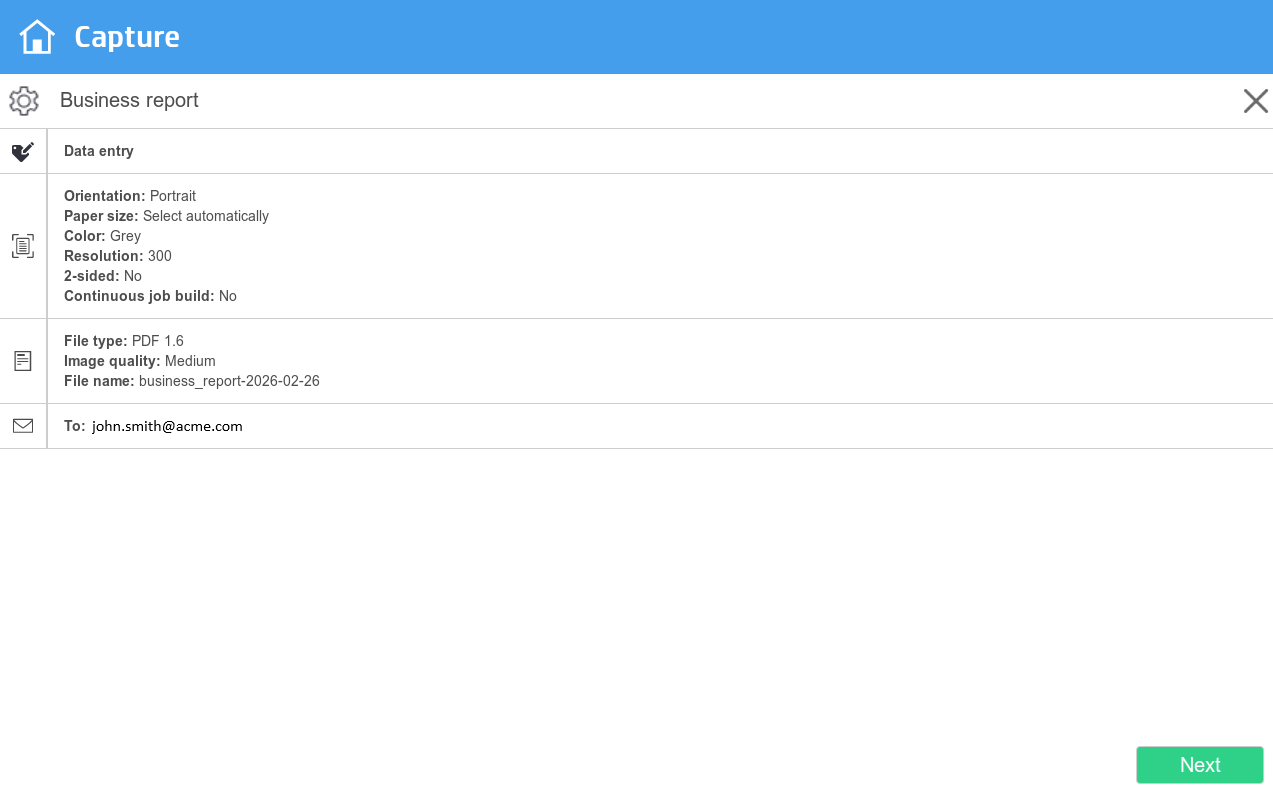Click the Data entry tag icon
1273x798 pixels.
(23, 152)
